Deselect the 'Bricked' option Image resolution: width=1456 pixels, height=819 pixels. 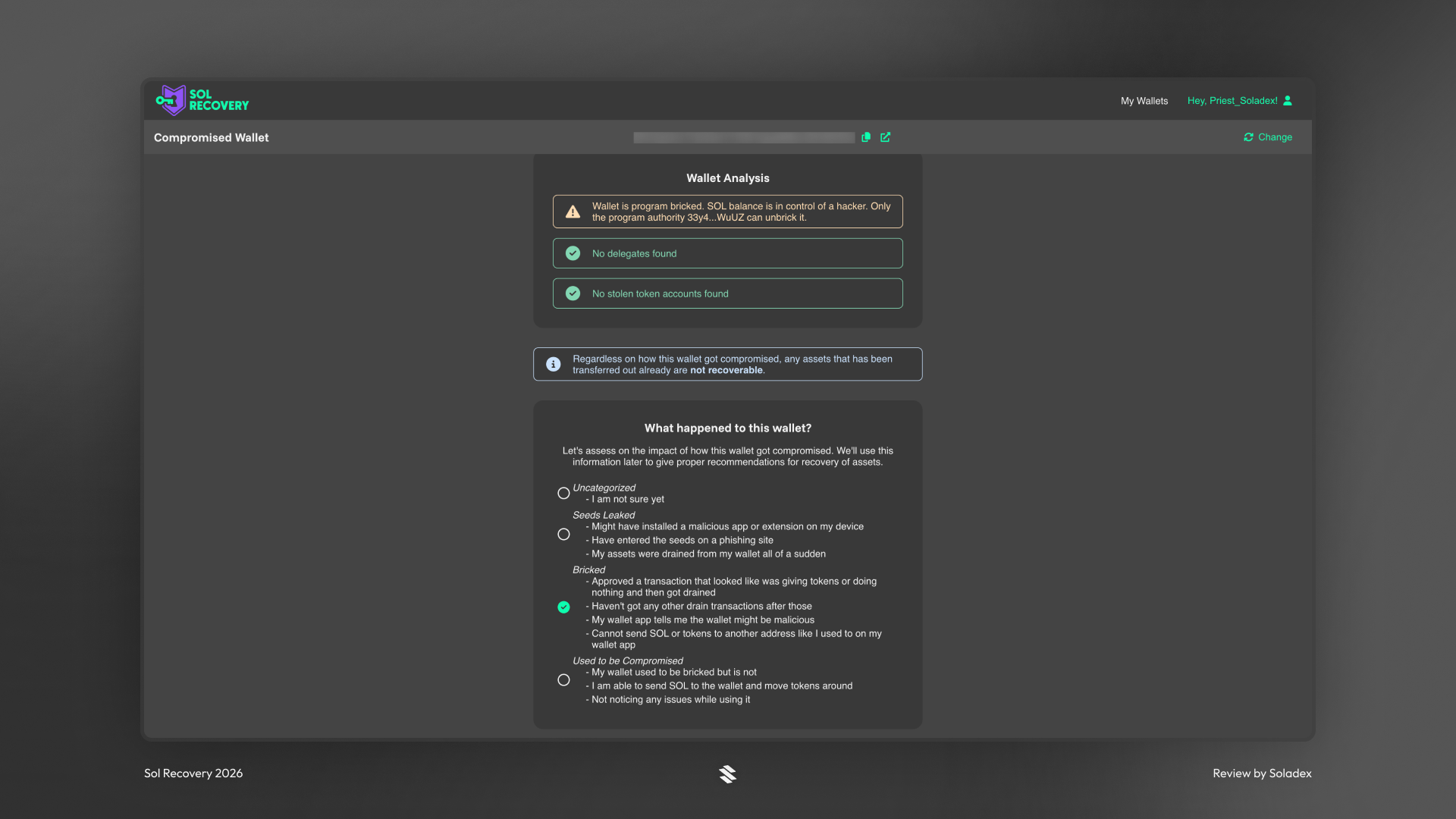pos(563,607)
